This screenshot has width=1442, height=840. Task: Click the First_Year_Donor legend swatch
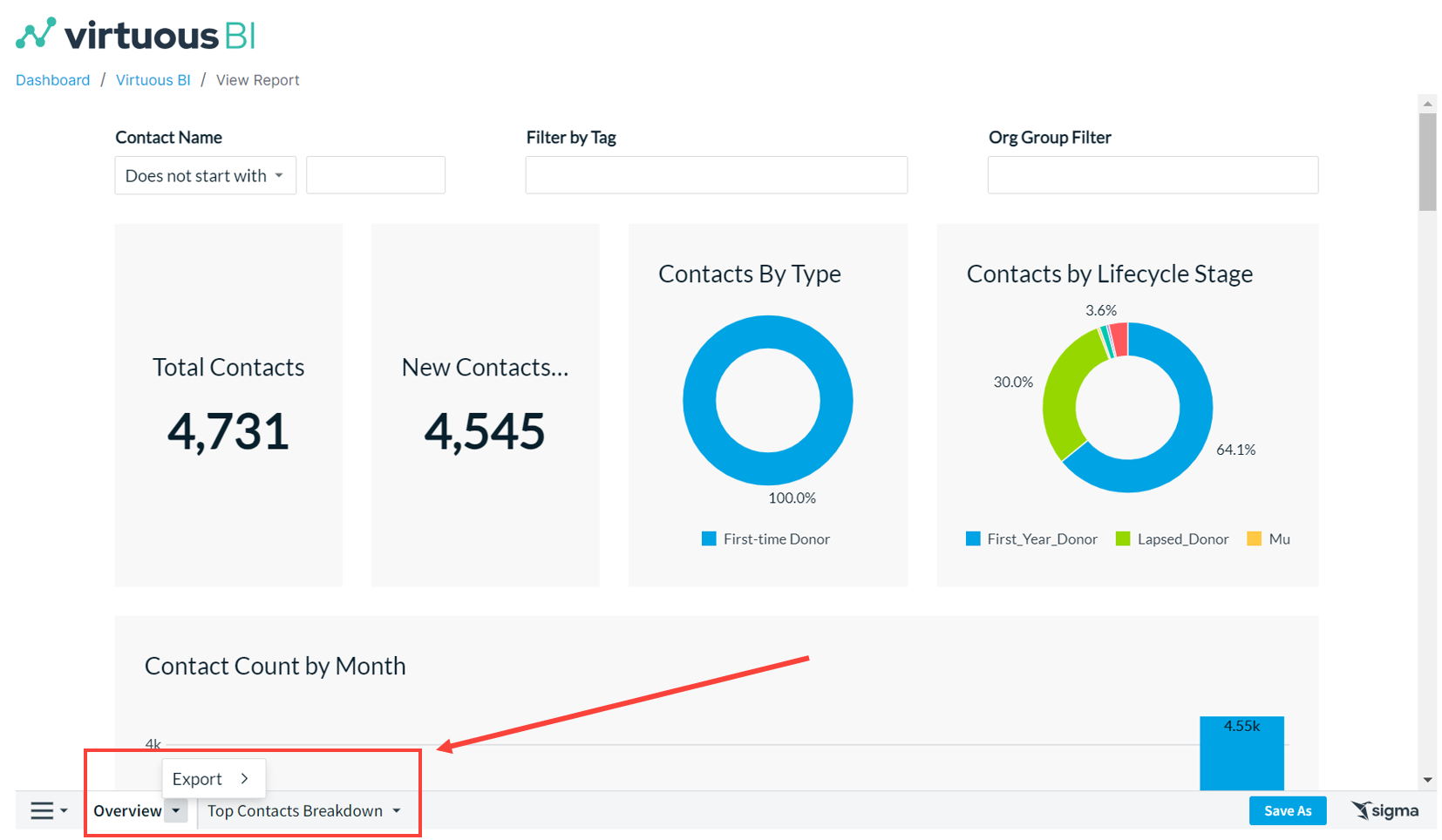pos(973,539)
